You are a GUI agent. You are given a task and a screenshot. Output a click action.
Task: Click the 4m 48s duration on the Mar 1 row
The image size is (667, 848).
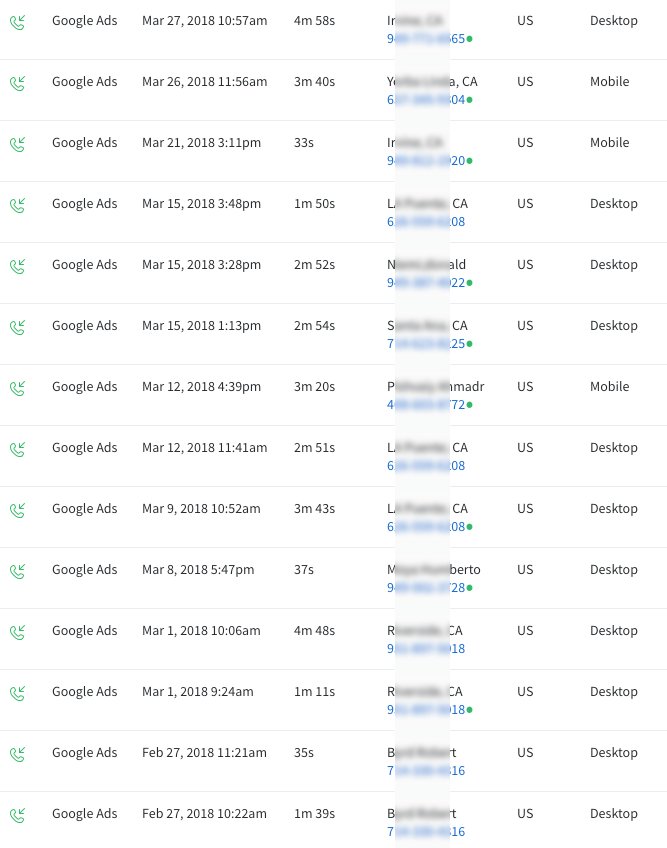(314, 631)
